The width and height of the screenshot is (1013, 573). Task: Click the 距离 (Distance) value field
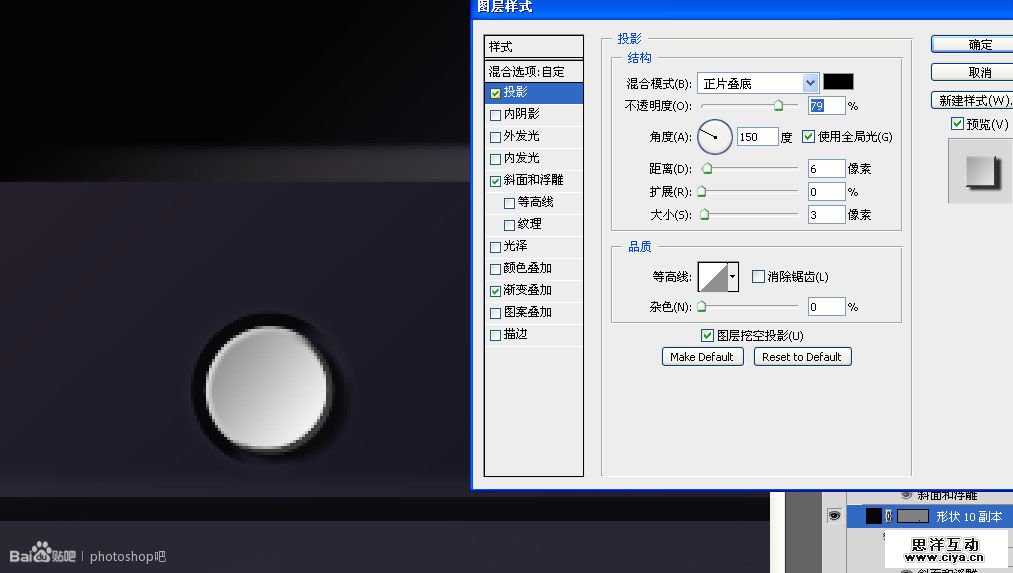[826, 169]
